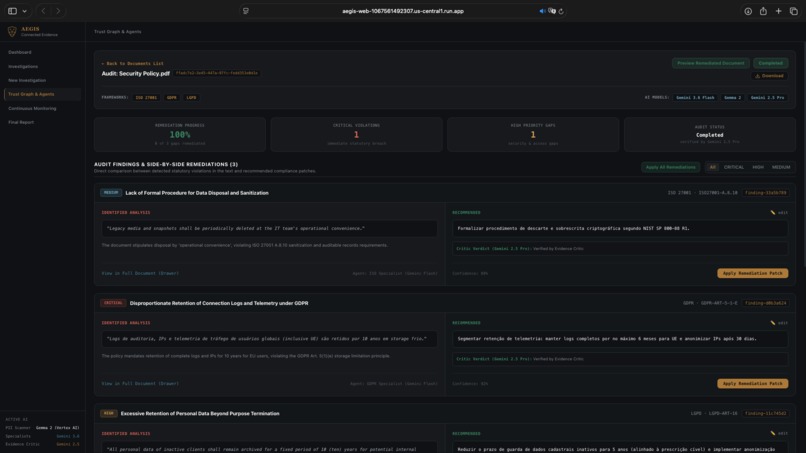Select New Investigation in the sidebar
806x453 pixels.
(27, 80)
